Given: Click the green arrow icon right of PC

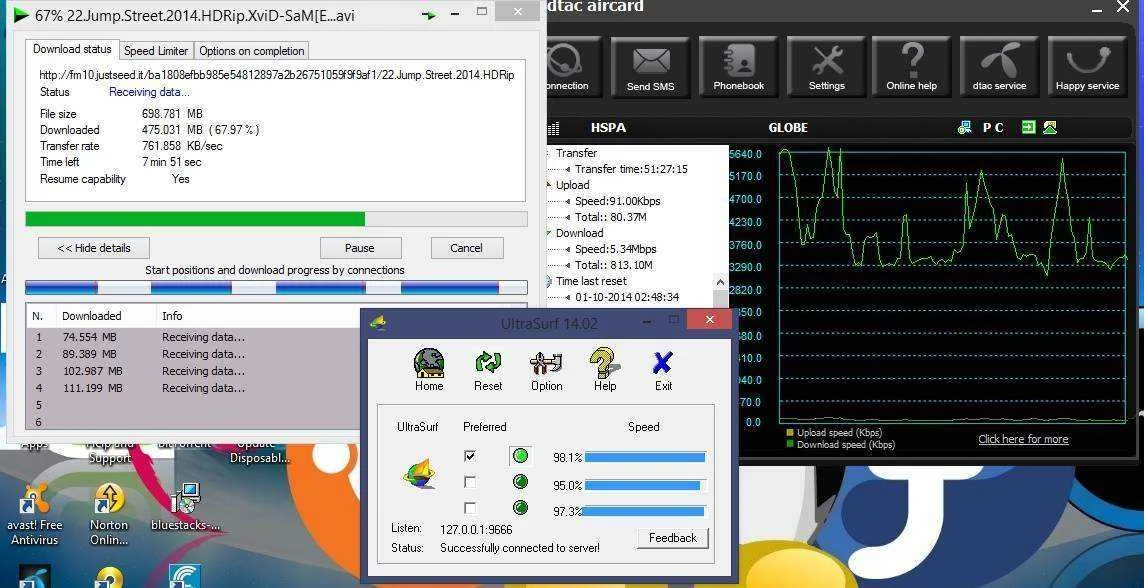Looking at the screenshot, I should pyautogui.click(x=1028, y=128).
